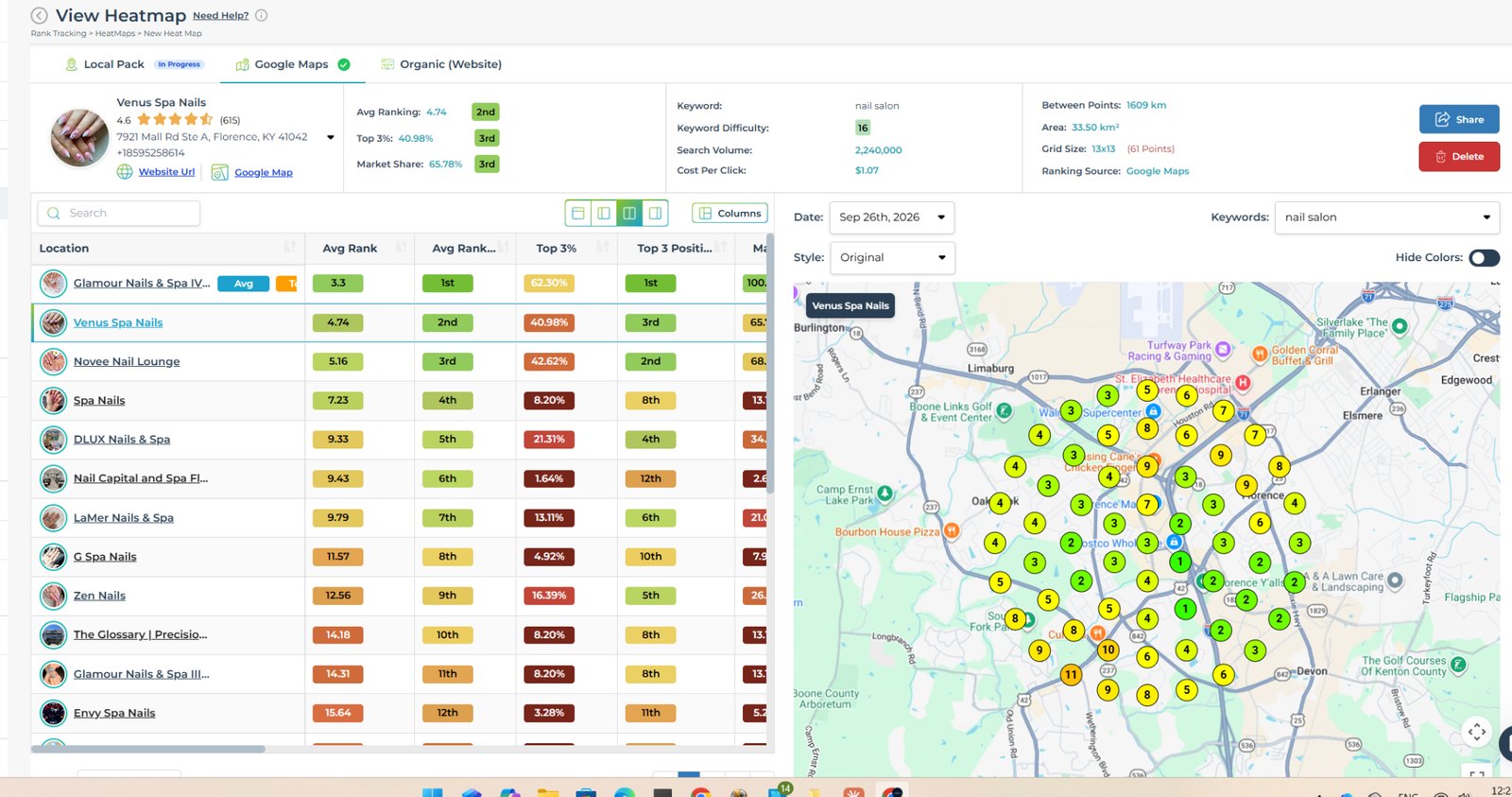Viewport: 1512px width, 797px height.
Task: Open Microsoft Edge from the taskbar
Action: click(x=625, y=792)
